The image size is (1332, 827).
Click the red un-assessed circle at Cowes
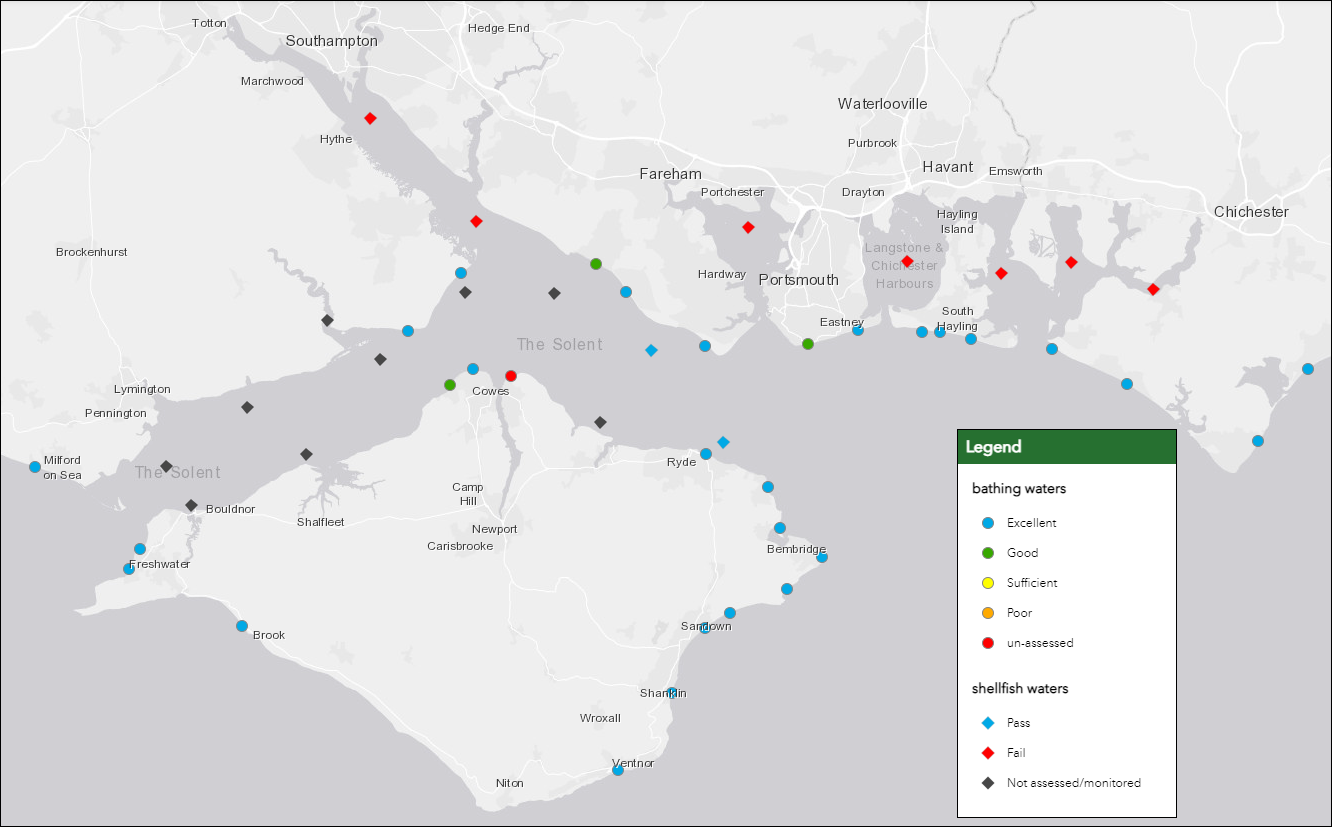click(x=511, y=376)
